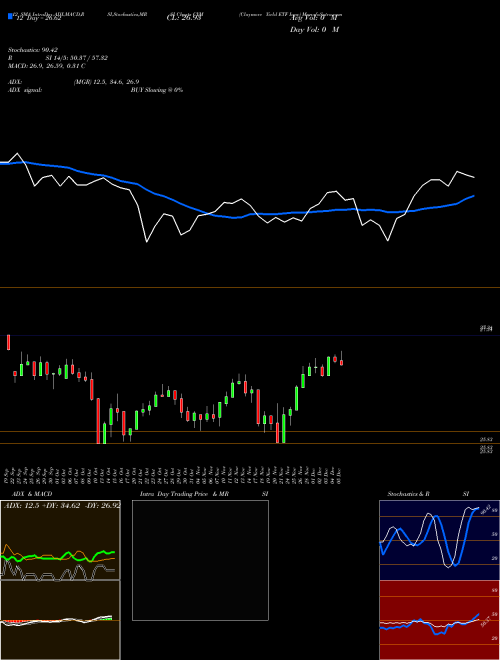Click the 'MACD: 26.9, 26.39, 0.51 C' line
This screenshot has height=660, width=500.
click(46, 66)
